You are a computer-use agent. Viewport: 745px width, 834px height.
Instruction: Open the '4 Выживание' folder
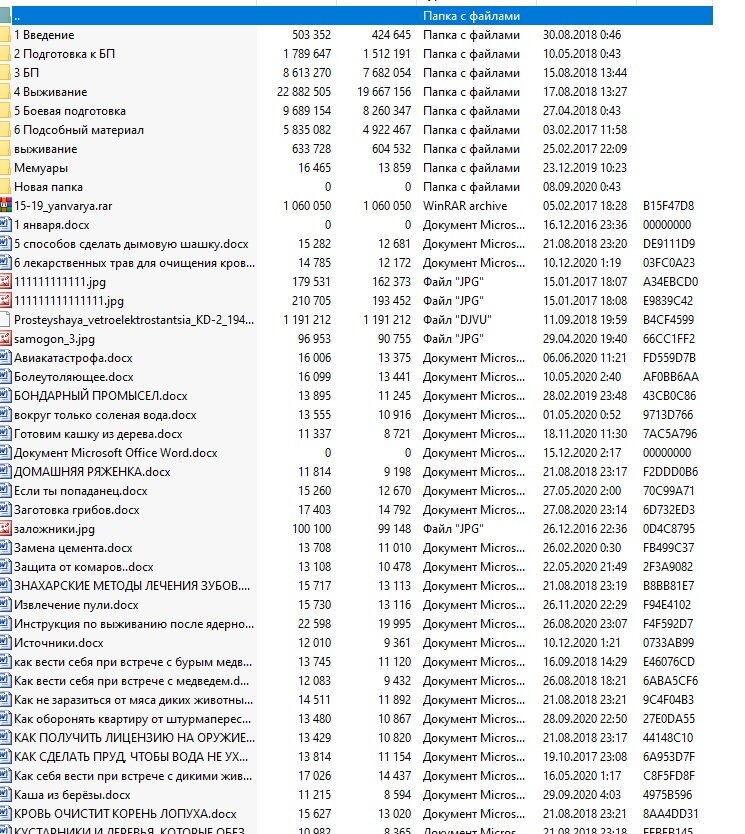click(51, 92)
